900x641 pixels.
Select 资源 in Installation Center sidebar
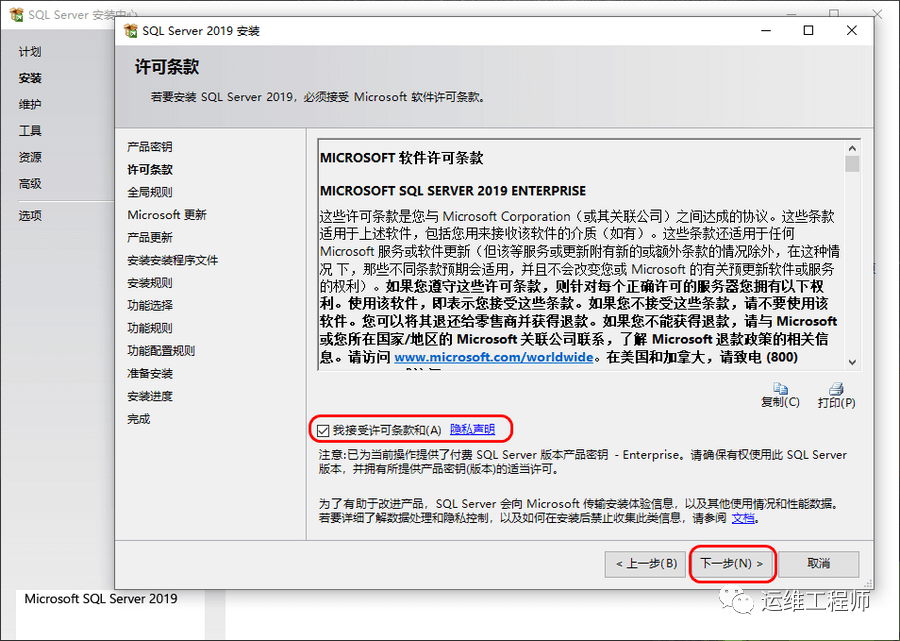click(x=30, y=157)
